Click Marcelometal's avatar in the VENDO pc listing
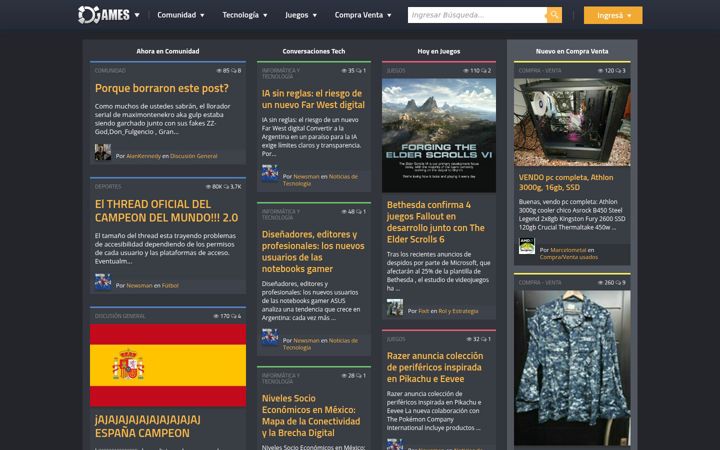This screenshot has width=720, height=450. tap(527, 246)
